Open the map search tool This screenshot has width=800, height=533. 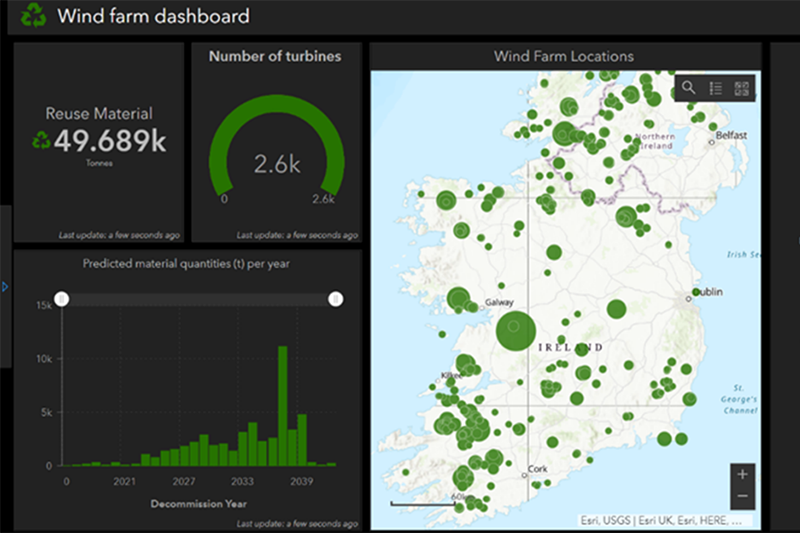pyautogui.click(x=689, y=88)
